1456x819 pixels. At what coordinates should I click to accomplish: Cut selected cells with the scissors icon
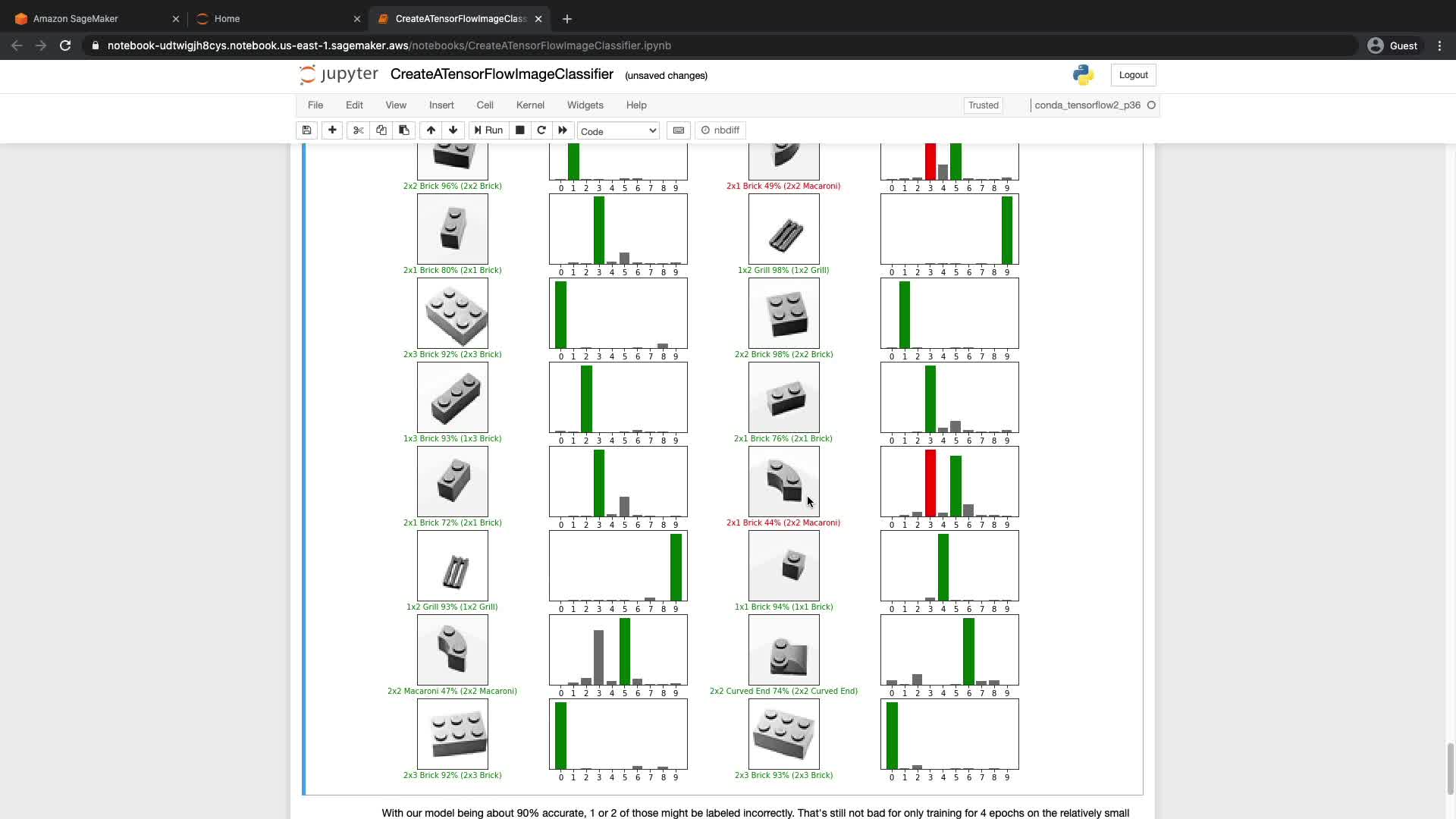(359, 130)
